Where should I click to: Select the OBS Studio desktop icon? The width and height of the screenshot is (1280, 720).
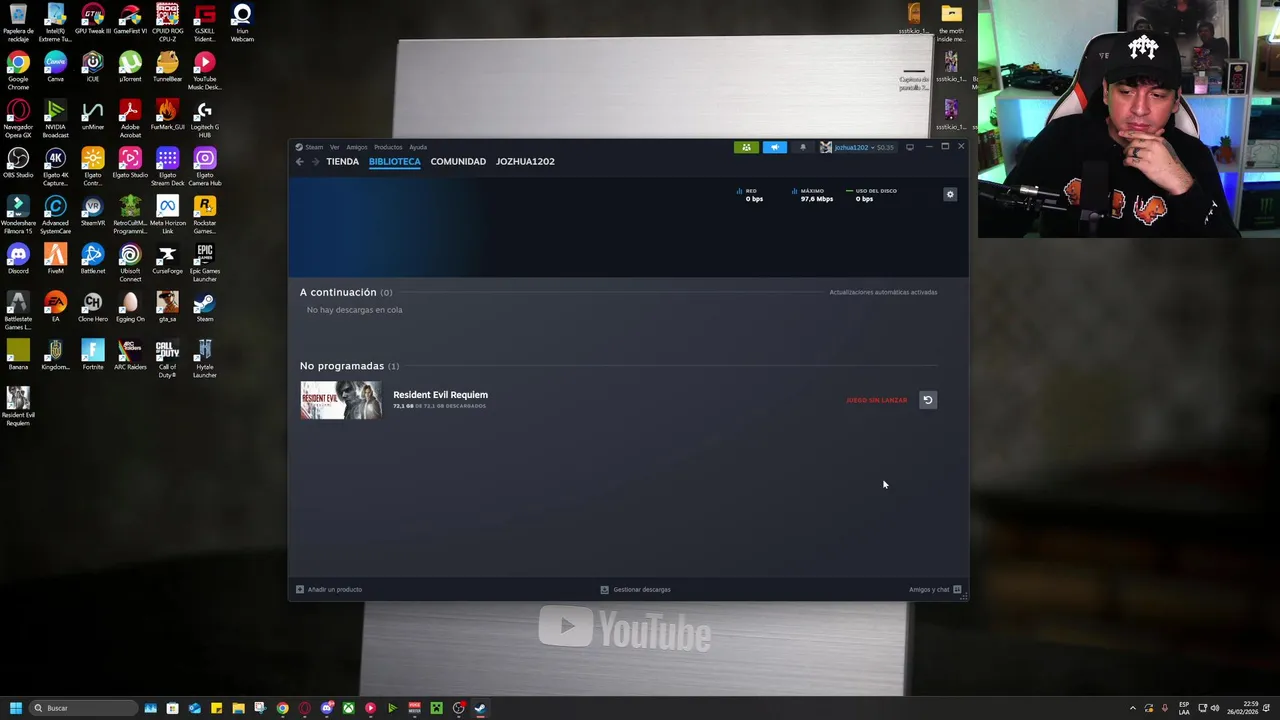[18, 164]
